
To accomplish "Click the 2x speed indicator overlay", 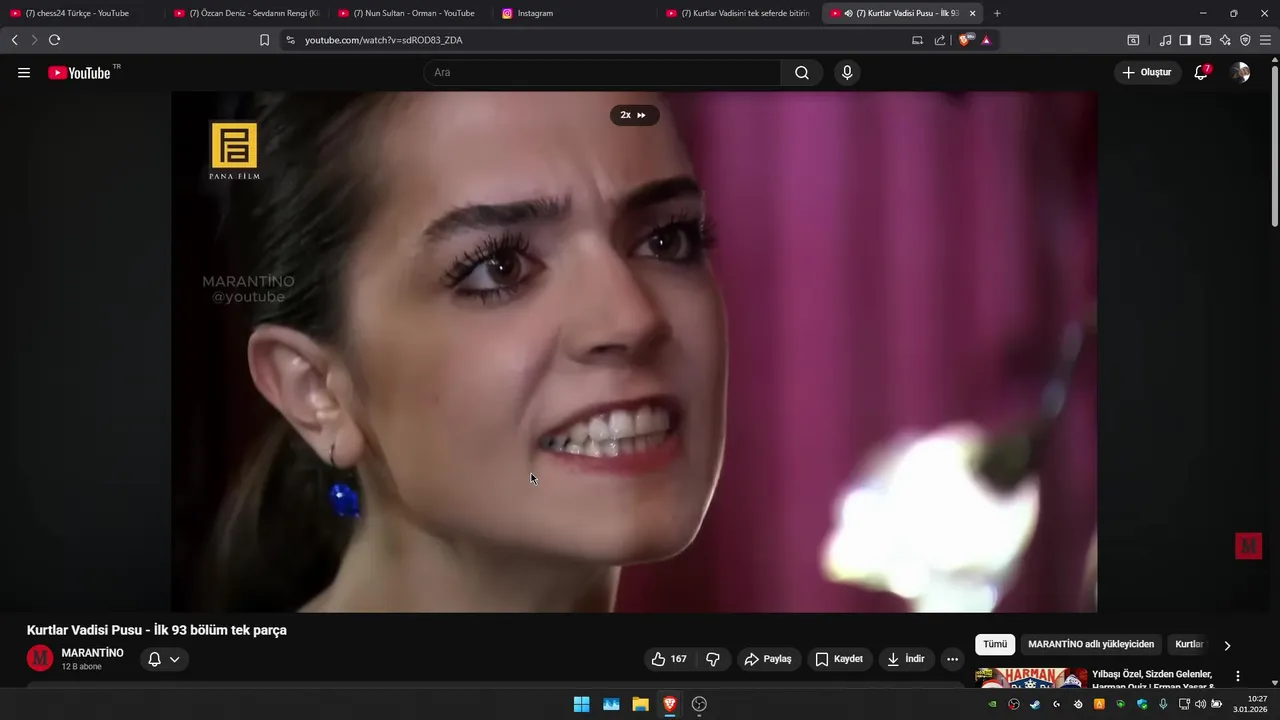I will click(x=634, y=115).
